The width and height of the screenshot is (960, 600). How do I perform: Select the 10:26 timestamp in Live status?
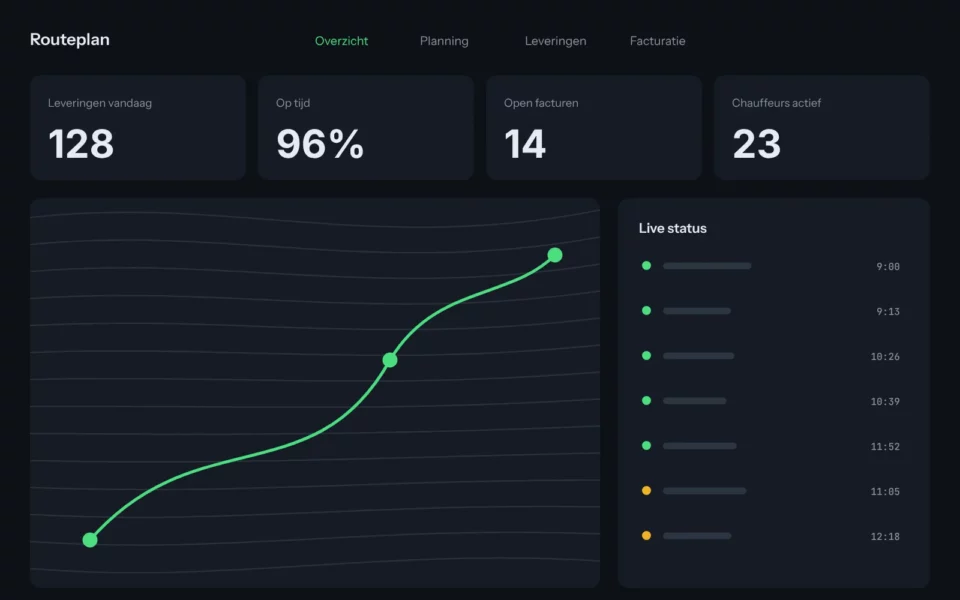pos(885,356)
